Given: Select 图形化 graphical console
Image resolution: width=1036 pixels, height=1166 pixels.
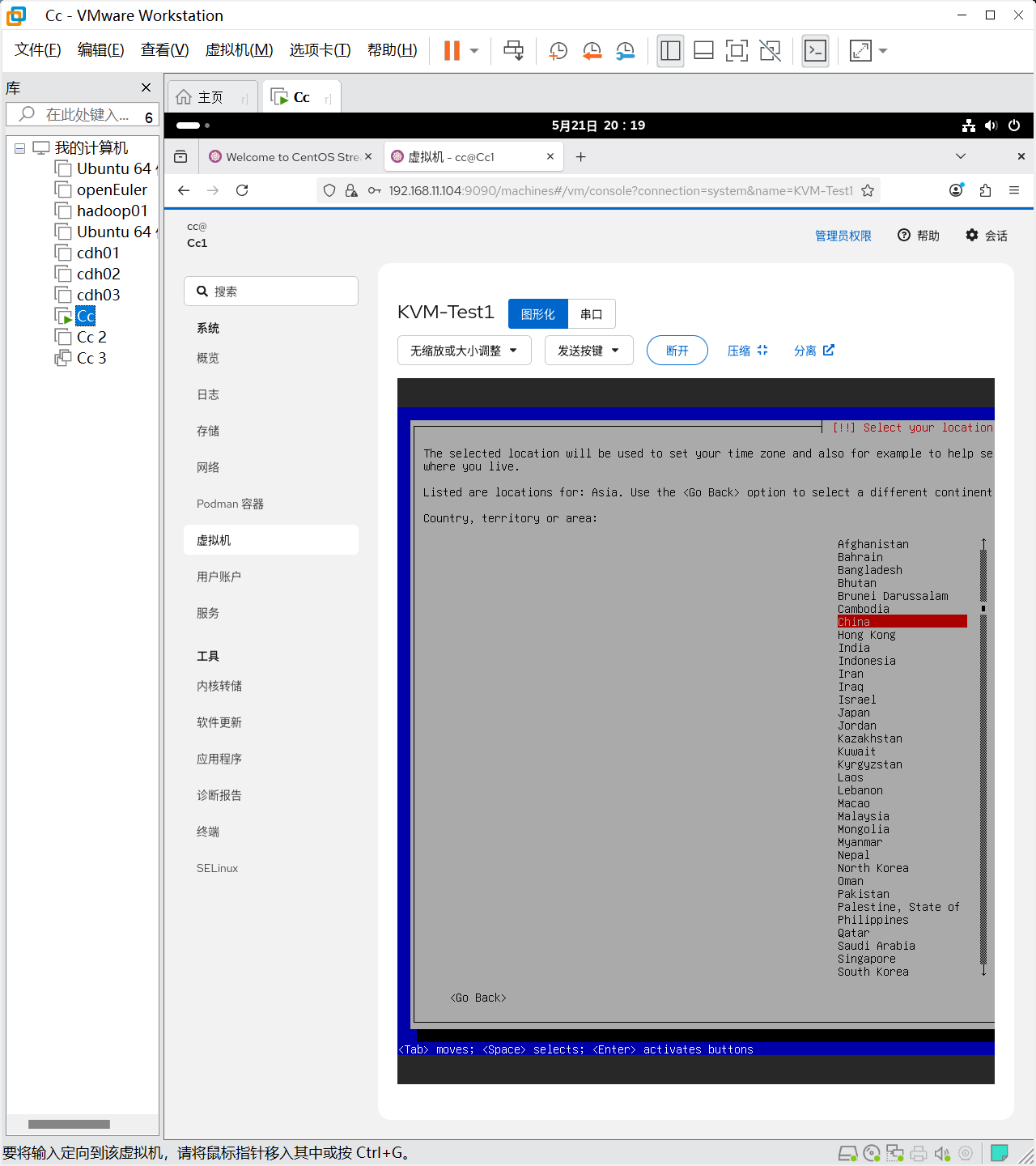Looking at the screenshot, I should [x=538, y=314].
